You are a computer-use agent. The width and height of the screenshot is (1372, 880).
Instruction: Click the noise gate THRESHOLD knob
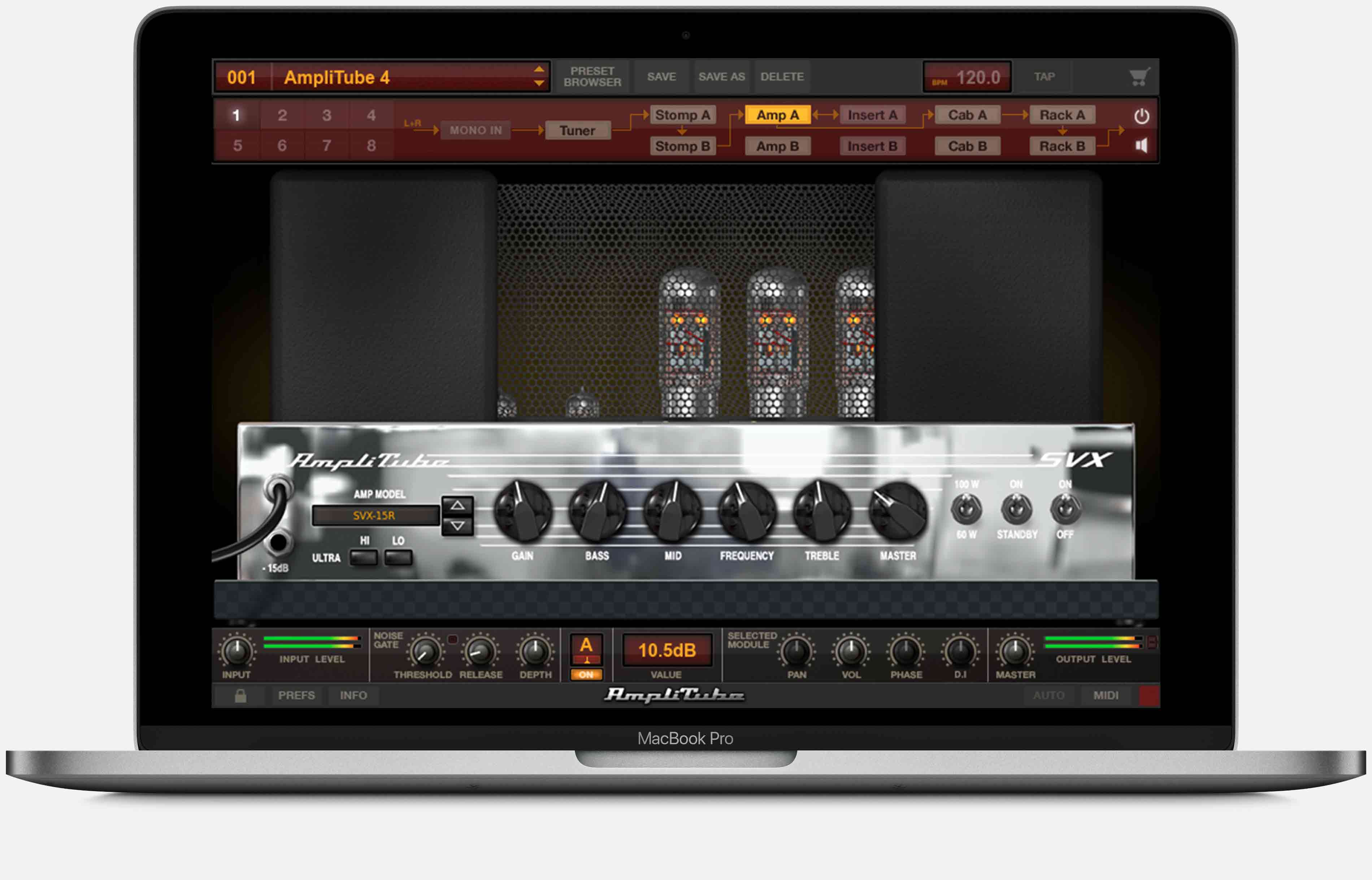pyautogui.click(x=426, y=651)
